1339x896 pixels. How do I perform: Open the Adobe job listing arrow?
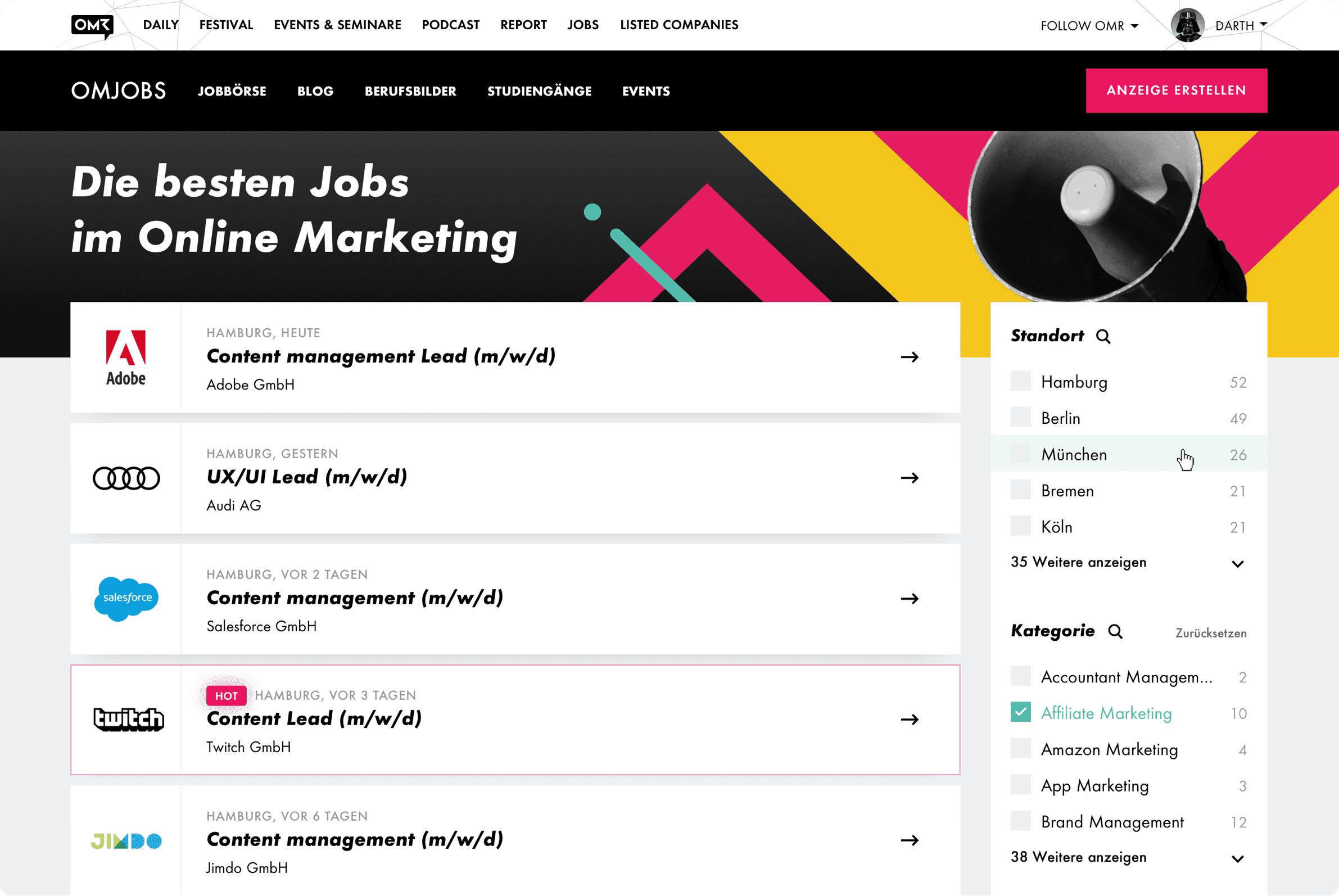coord(910,357)
